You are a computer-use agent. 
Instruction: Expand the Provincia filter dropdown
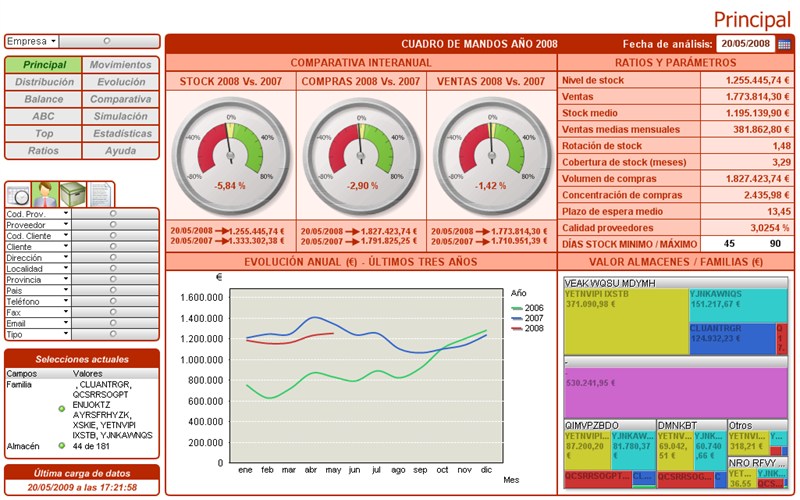click(x=66, y=279)
